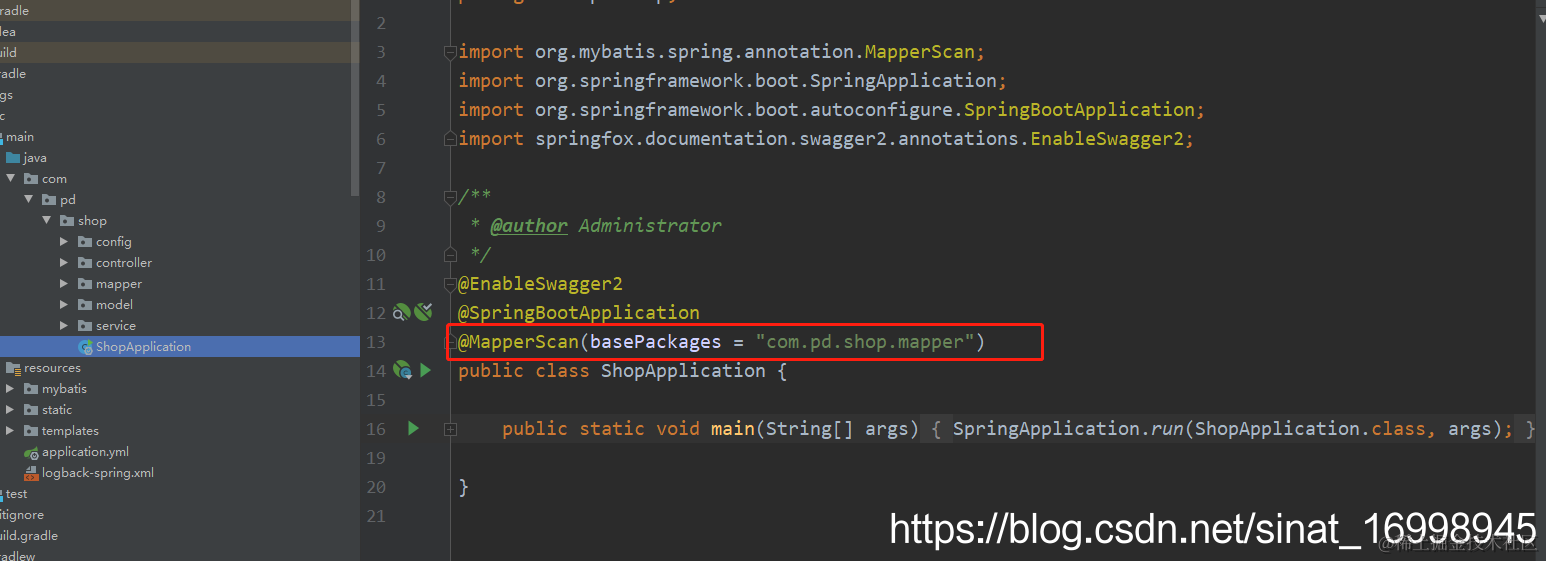
Task: Click the @author tag in the Javadoc
Action: tap(529, 225)
